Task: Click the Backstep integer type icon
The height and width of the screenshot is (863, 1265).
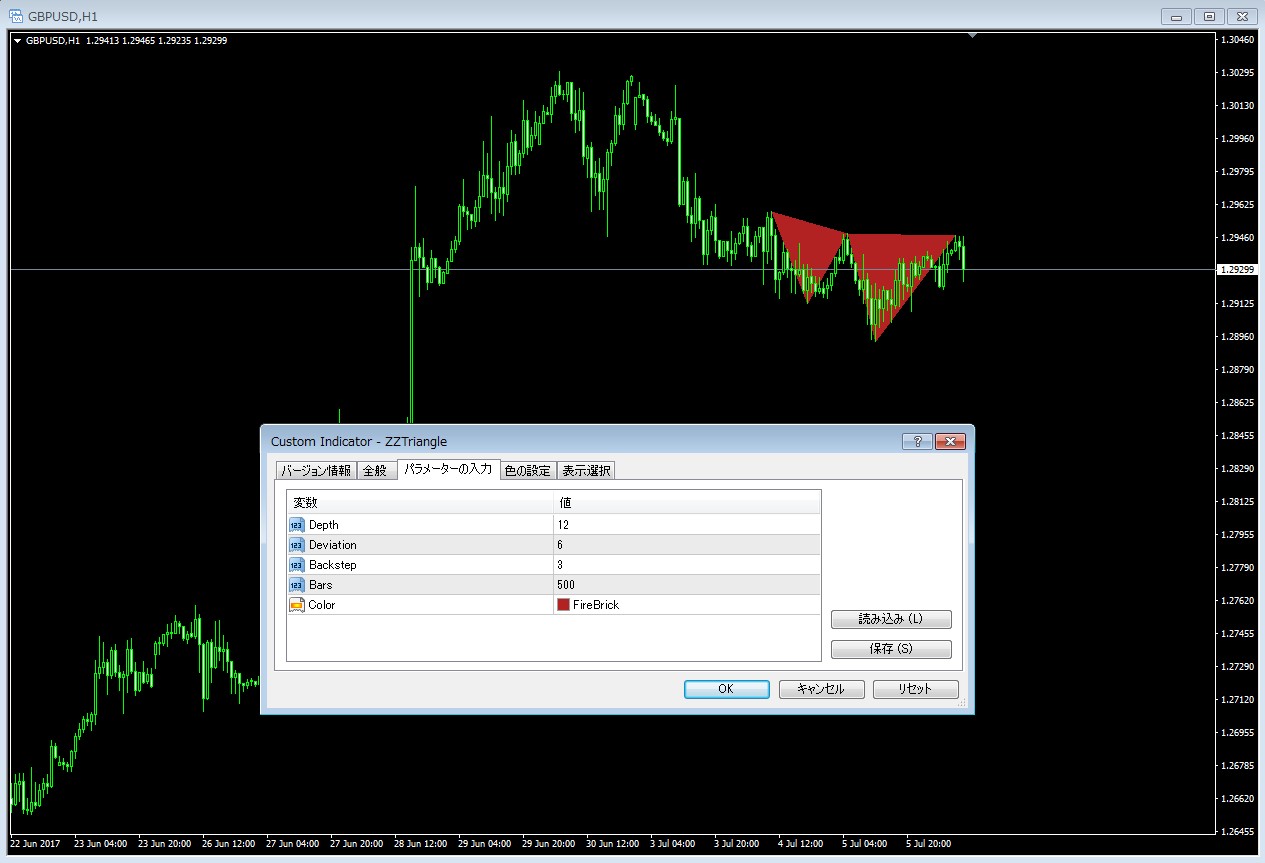Action: coord(297,565)
